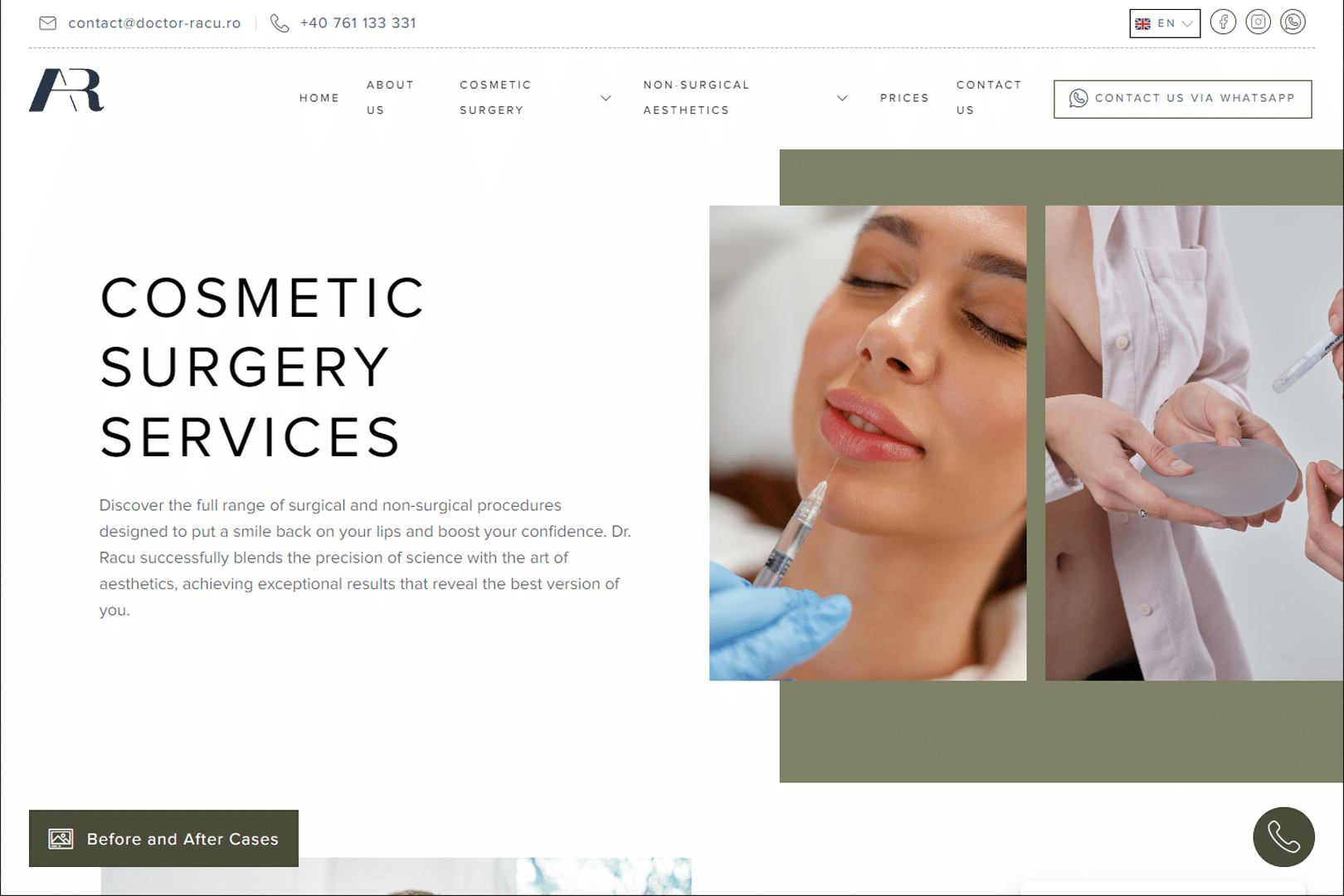
Task: Open Before and After Cases button
Action: click(163, 839)
